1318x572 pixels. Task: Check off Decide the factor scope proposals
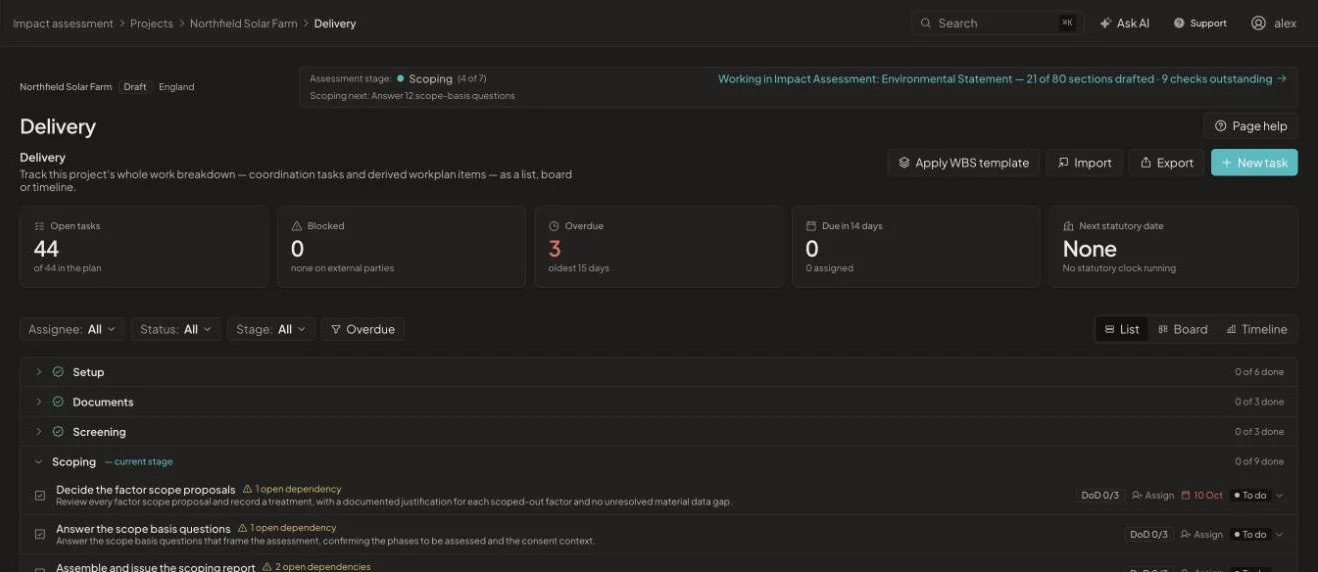40,495
